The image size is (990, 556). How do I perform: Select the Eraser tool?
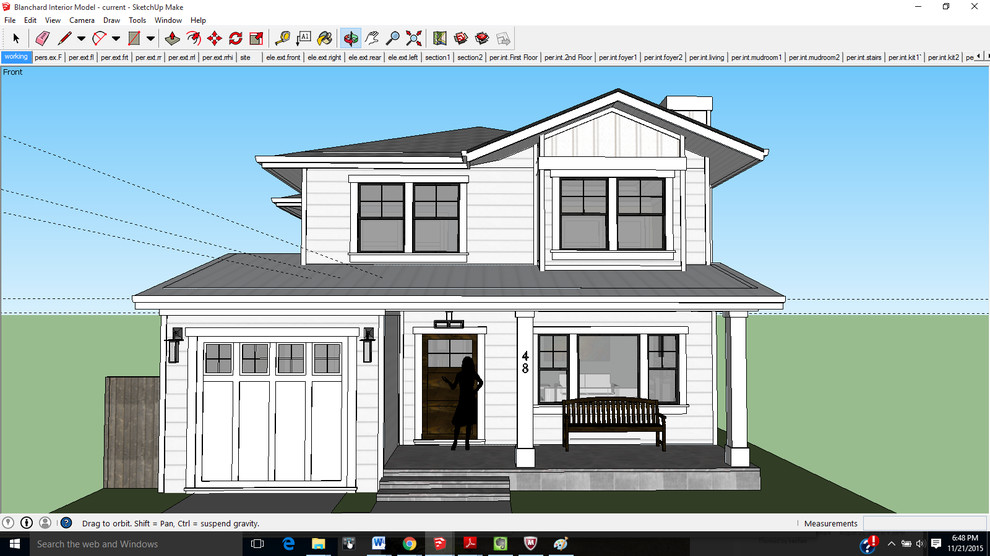(42, 38)
